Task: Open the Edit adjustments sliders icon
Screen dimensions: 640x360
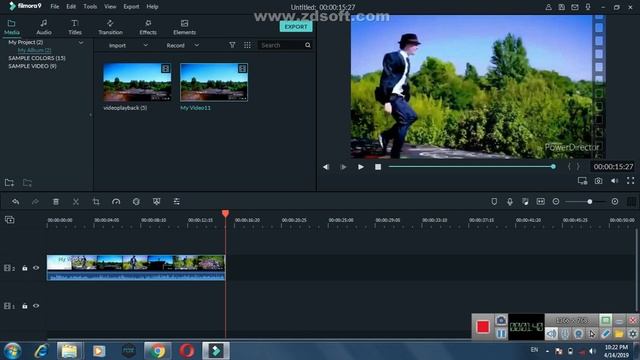Action: pos(176,202)
